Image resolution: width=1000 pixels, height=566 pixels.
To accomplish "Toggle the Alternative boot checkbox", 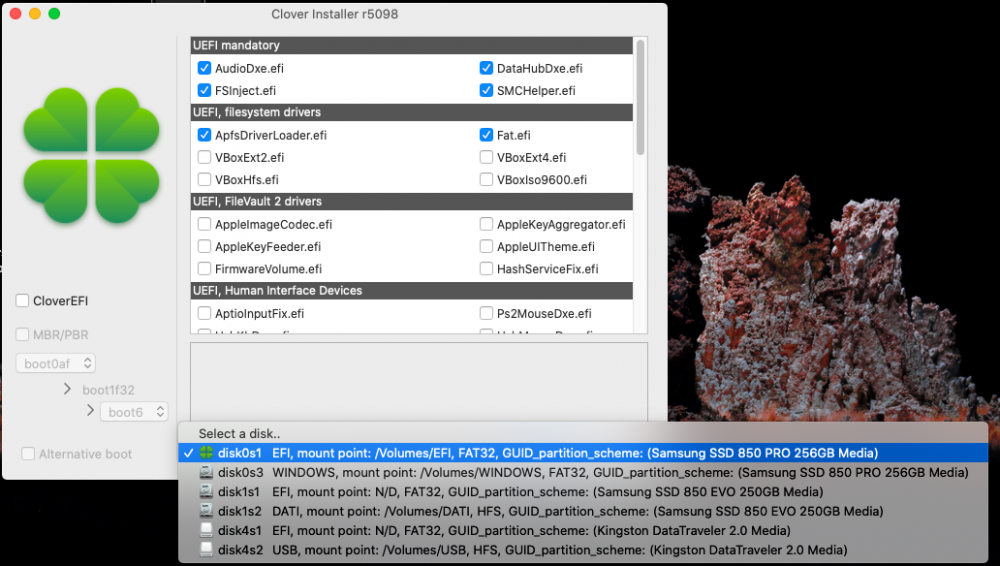I will click(28, 454).
